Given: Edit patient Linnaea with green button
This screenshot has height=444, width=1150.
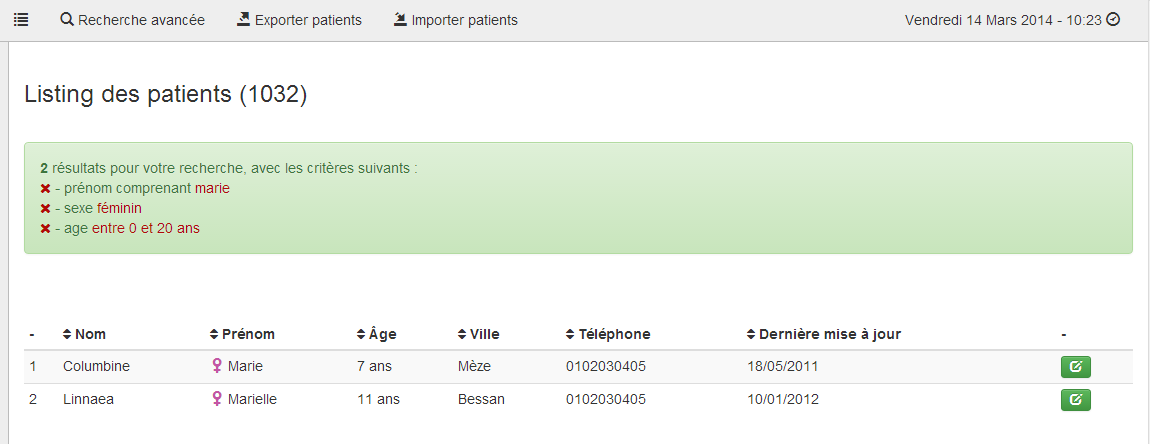Looking at the screenshot, I should coord(1075,400).
